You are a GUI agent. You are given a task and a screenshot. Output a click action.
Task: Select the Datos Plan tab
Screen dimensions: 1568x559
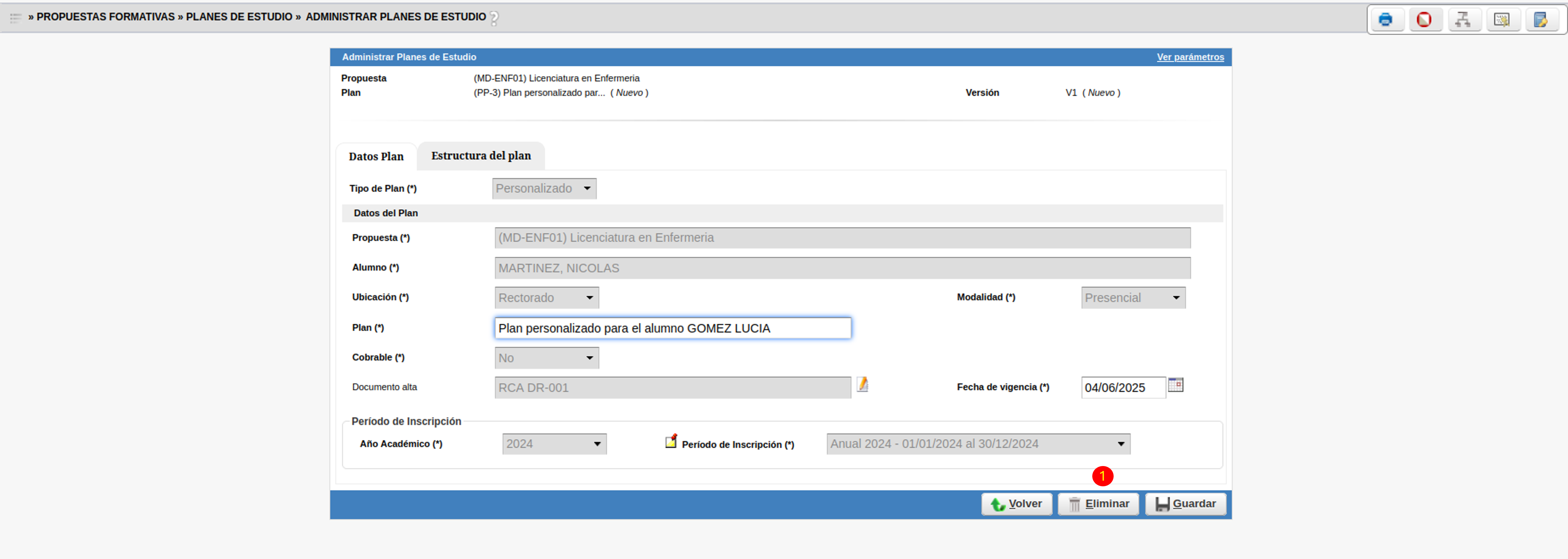(376, 156)
